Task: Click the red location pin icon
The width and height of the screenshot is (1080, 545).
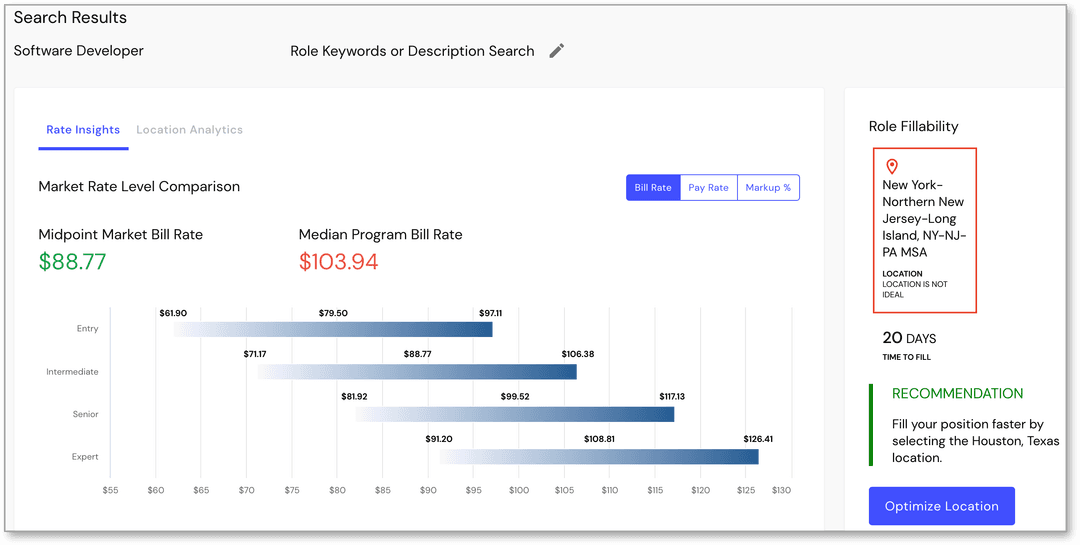Action: pos(892,167)
